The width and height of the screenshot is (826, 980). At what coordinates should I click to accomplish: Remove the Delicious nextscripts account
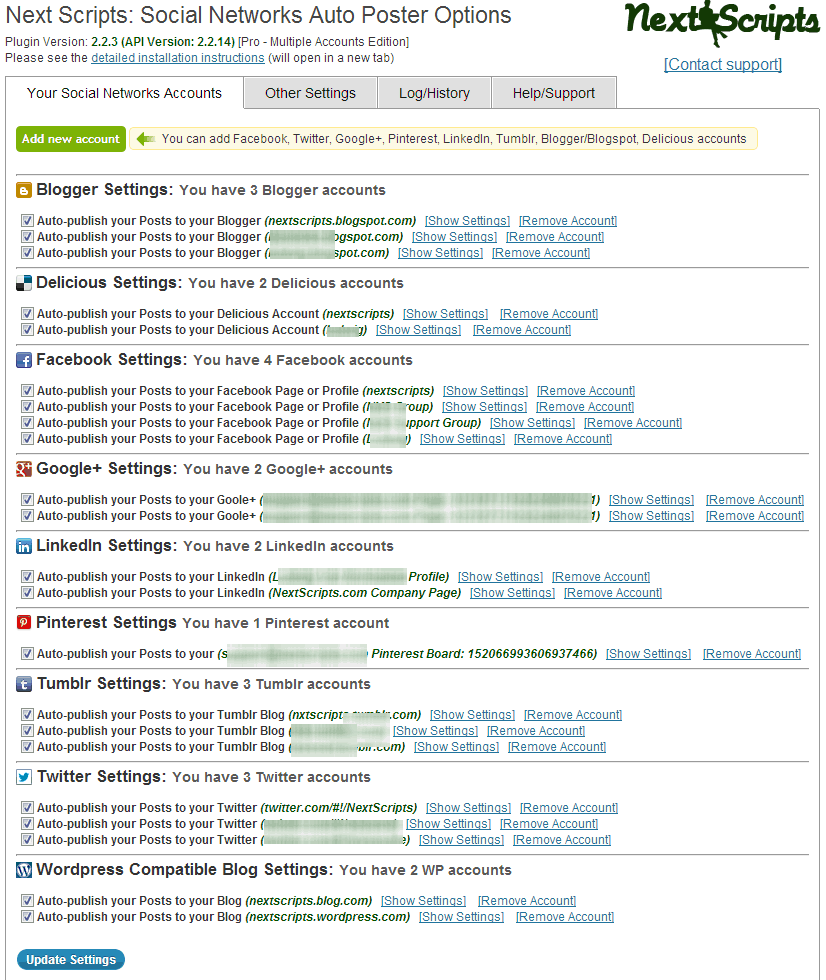click(549, 314)
